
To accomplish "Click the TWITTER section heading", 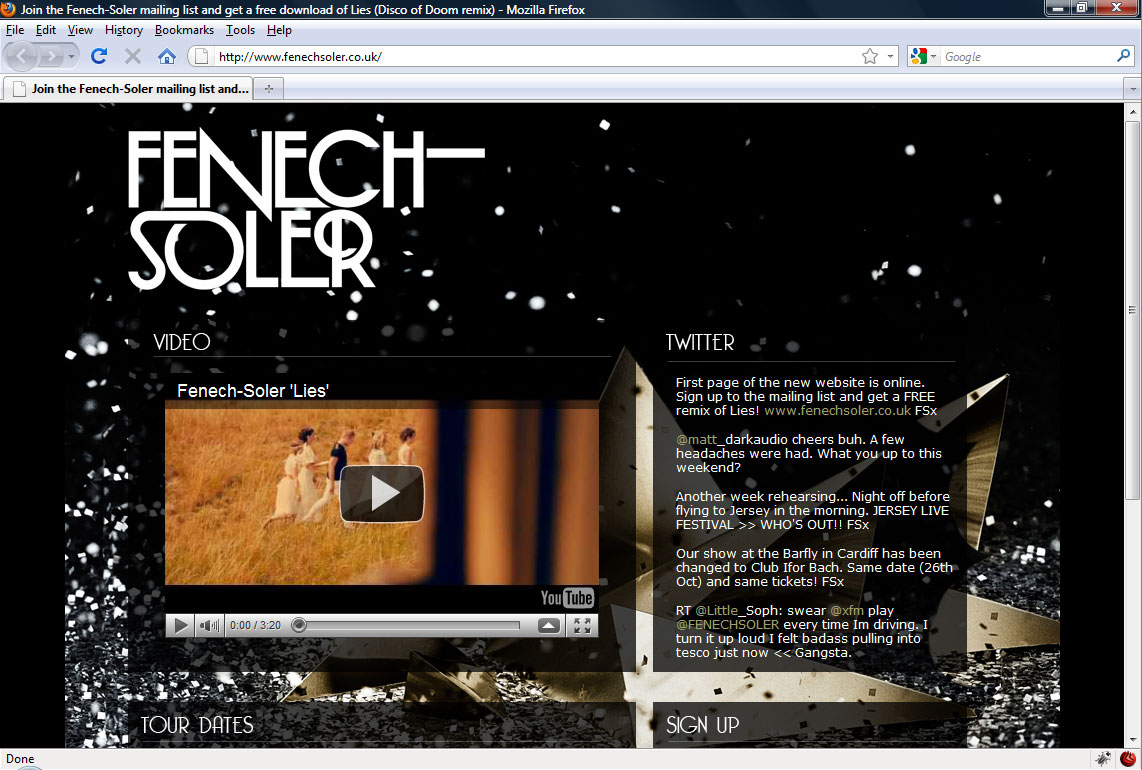I will click(x=700, y=342).
